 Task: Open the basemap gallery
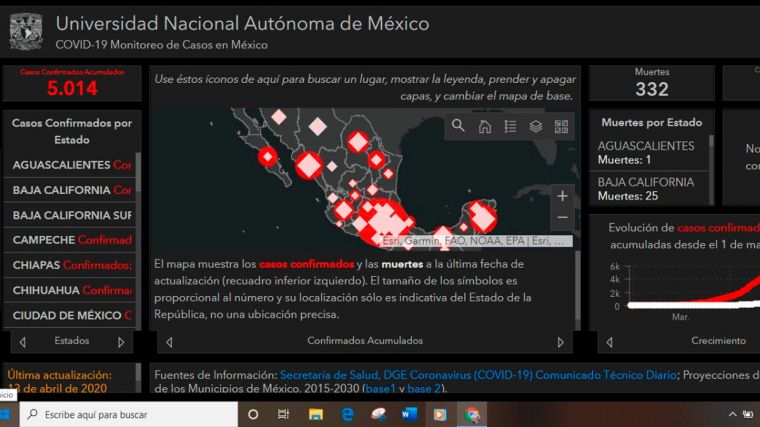[561, 126]
